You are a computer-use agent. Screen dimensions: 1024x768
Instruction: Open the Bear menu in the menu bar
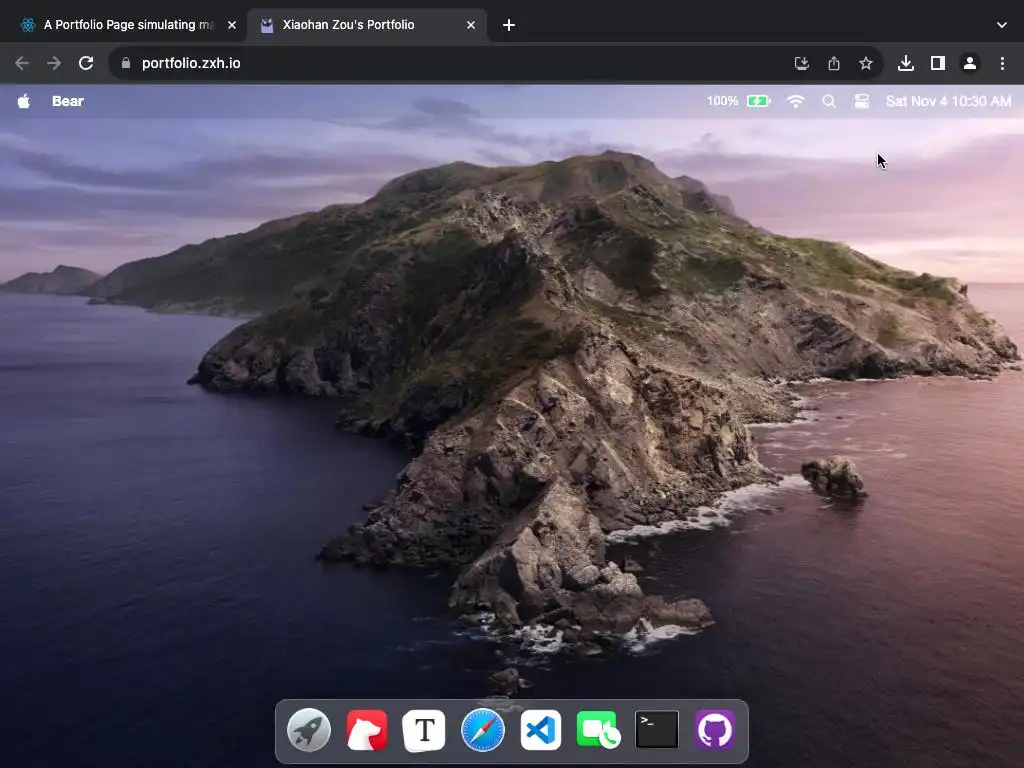click(68, 101)
